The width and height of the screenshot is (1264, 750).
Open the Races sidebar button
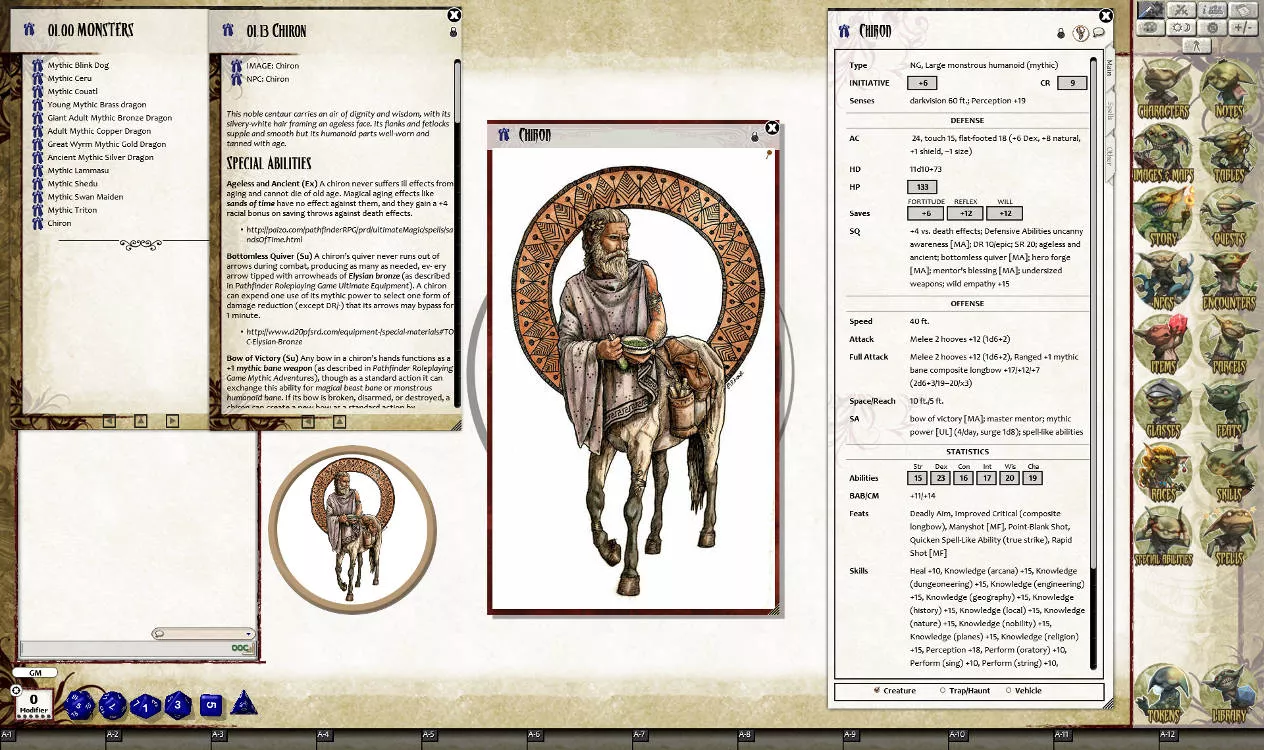click(x=1163, y=473)
